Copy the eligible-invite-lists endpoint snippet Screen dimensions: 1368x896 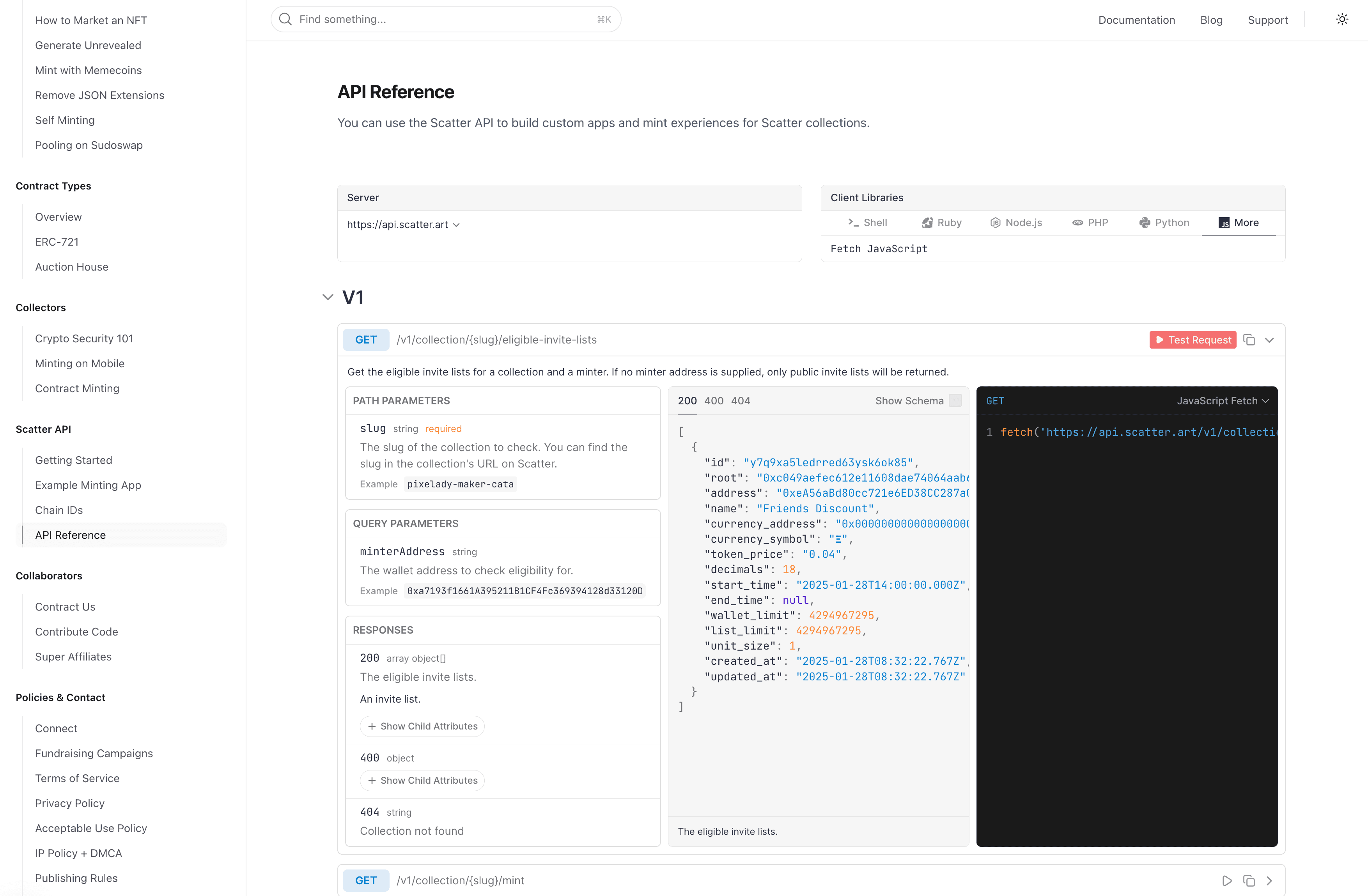pos(1248,340)
